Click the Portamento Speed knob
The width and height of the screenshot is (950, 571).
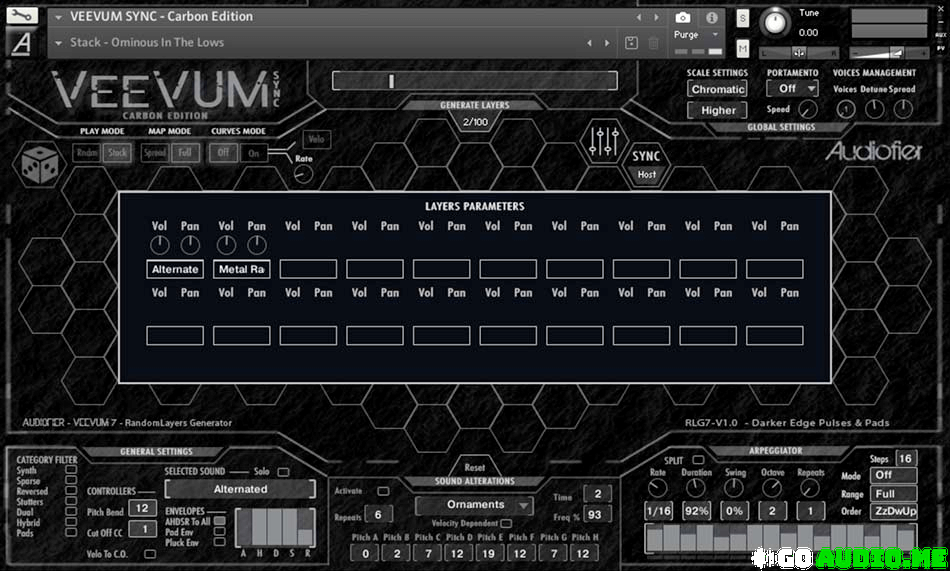(x=808, y=110)
